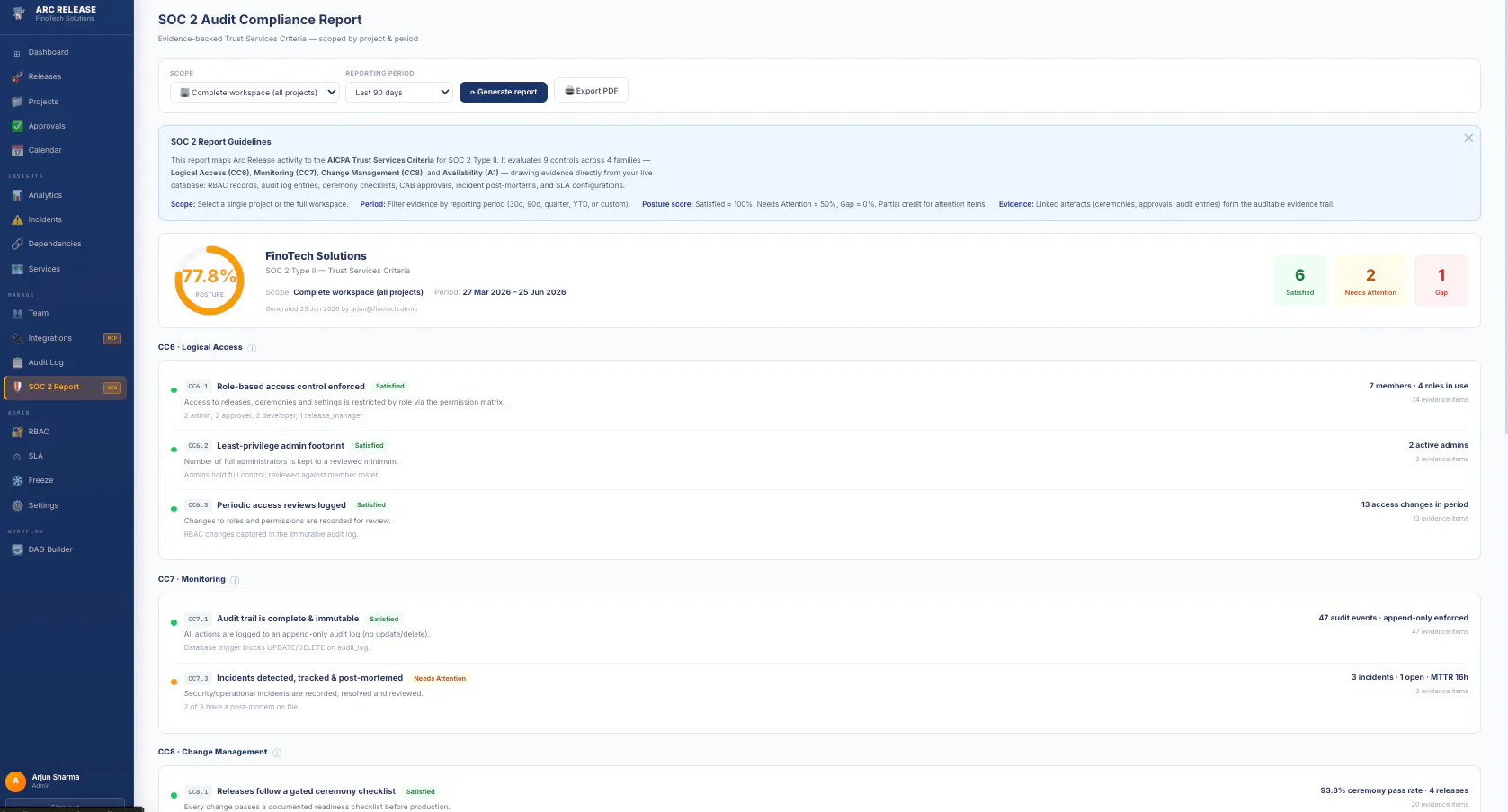Click the '47 evidence items' link
This screenshot has width=1508, height=812.
pyautogui.click(x=1440, y=632)
